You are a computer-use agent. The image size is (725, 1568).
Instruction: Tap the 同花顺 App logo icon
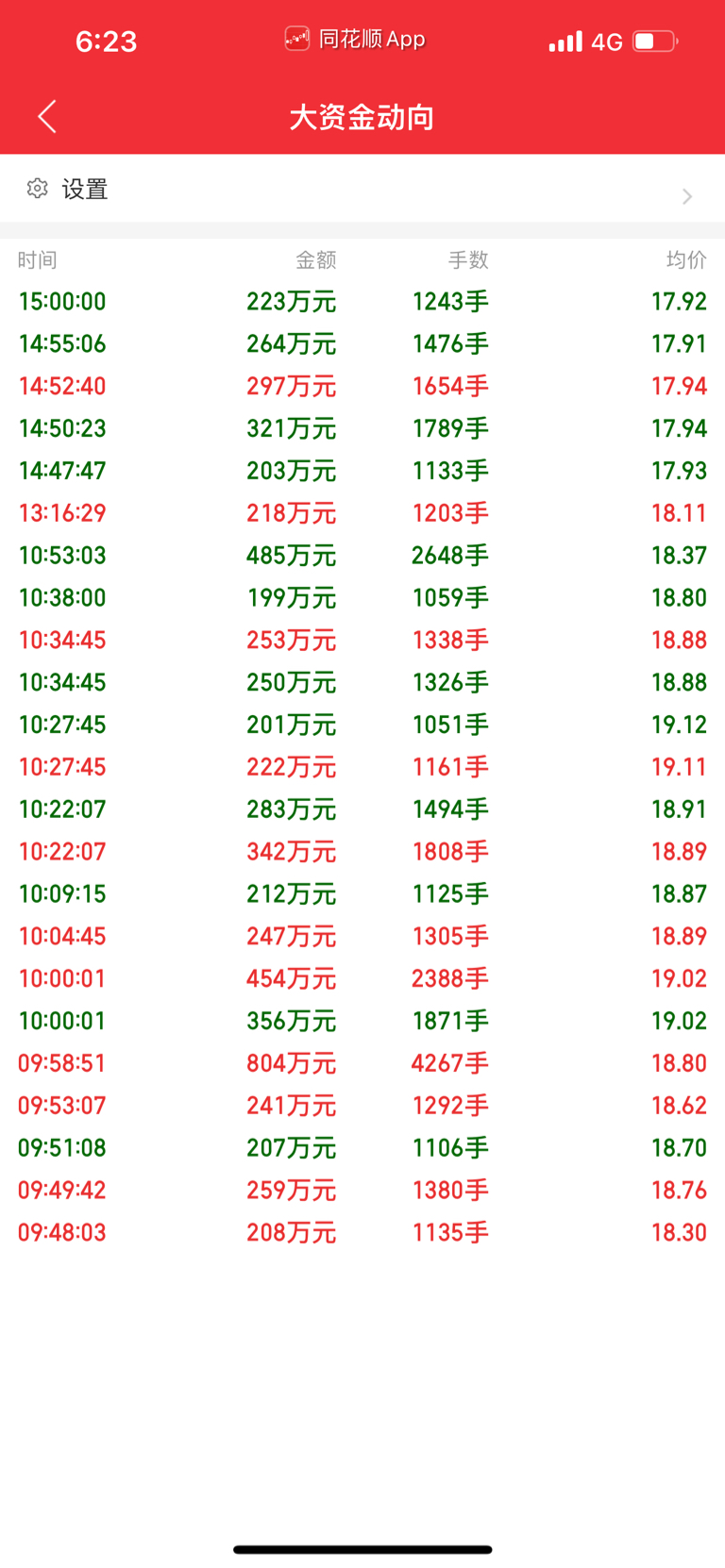[297, 40]
